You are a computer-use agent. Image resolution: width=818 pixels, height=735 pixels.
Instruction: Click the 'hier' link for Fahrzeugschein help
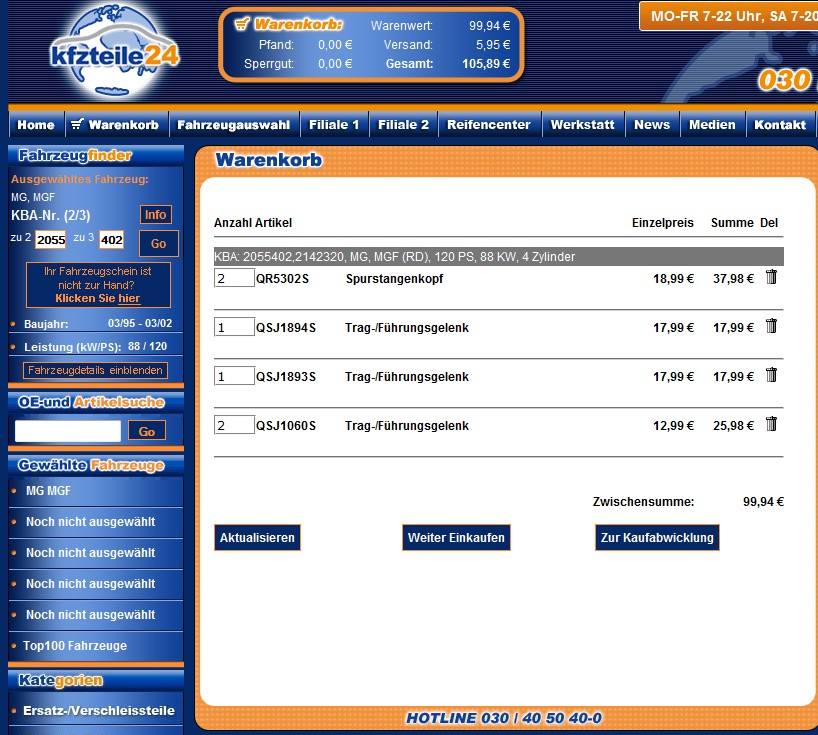click(x=129, y=298)
